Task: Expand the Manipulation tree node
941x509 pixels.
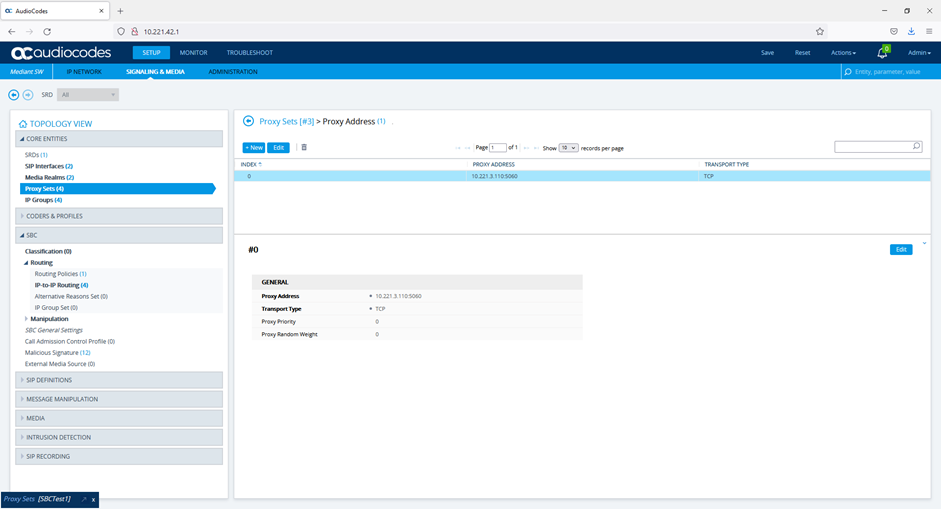Action: (26, 319)
